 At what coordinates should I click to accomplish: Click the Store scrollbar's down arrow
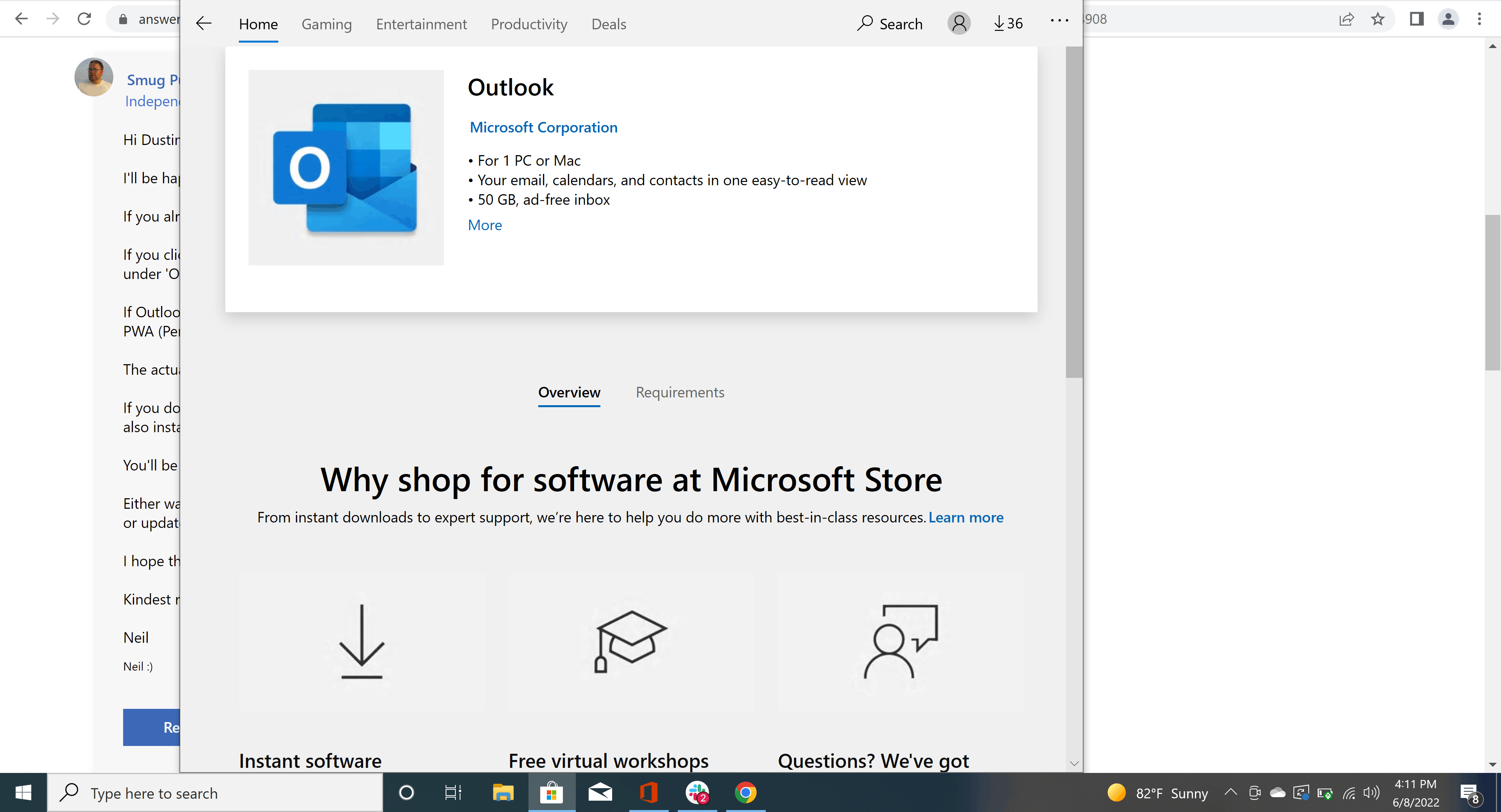(x=1075, y=763)
